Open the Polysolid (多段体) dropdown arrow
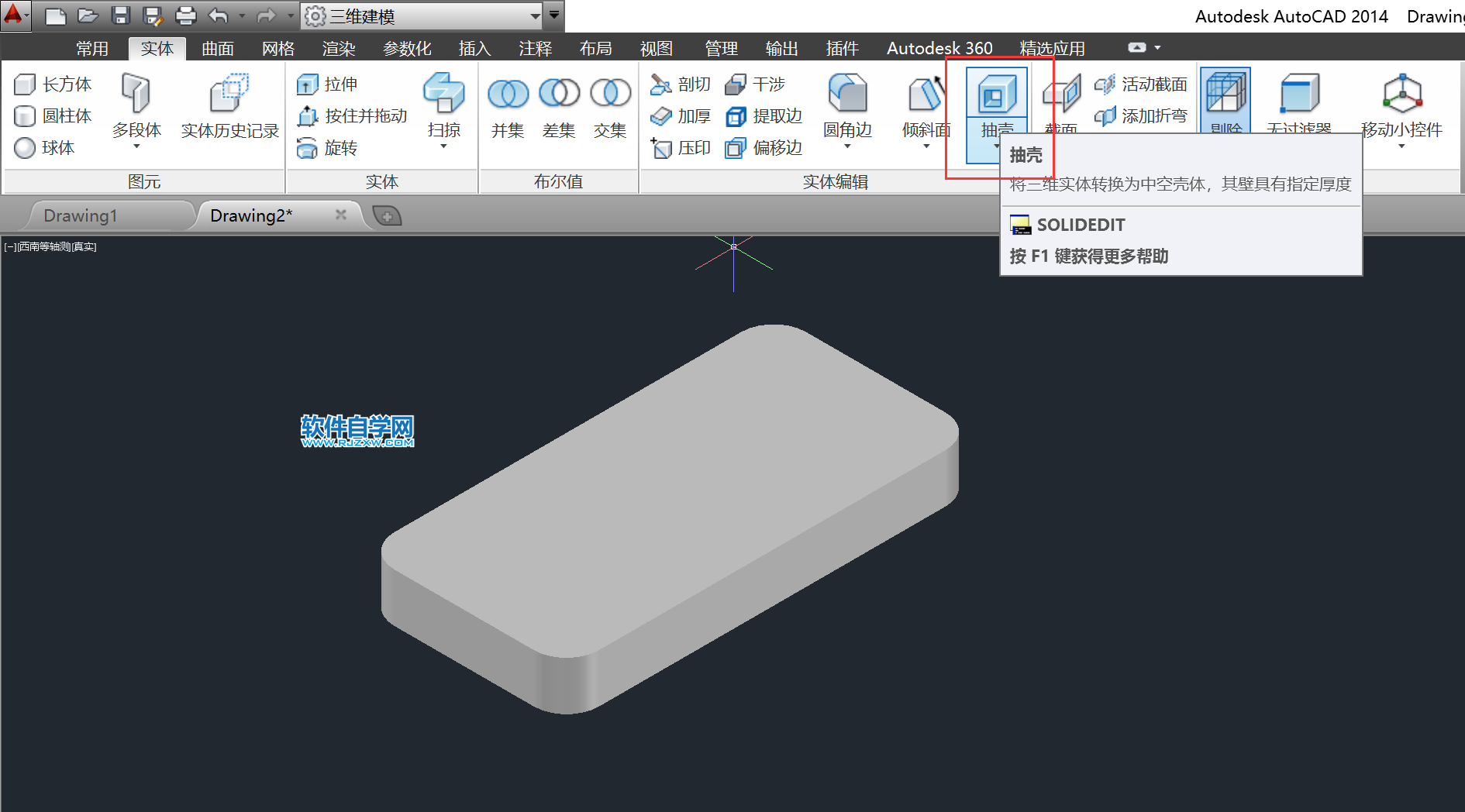The height and width of the screenshot is (812, 1465). (136, 146)
